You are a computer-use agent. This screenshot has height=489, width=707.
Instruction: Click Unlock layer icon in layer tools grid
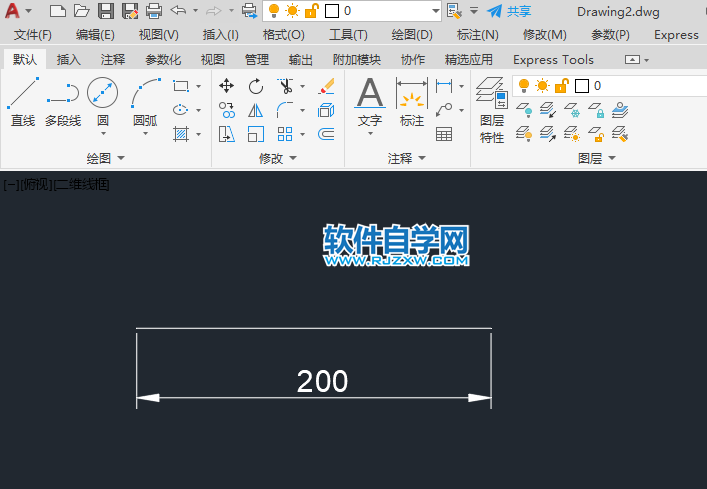(596, 134)
